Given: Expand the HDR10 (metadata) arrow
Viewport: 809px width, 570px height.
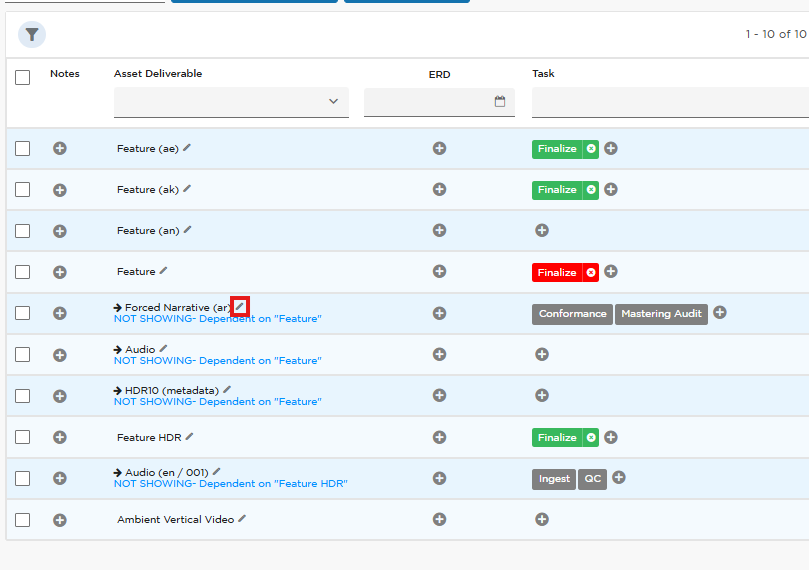Looking at the screenshot, I should 118,390.
